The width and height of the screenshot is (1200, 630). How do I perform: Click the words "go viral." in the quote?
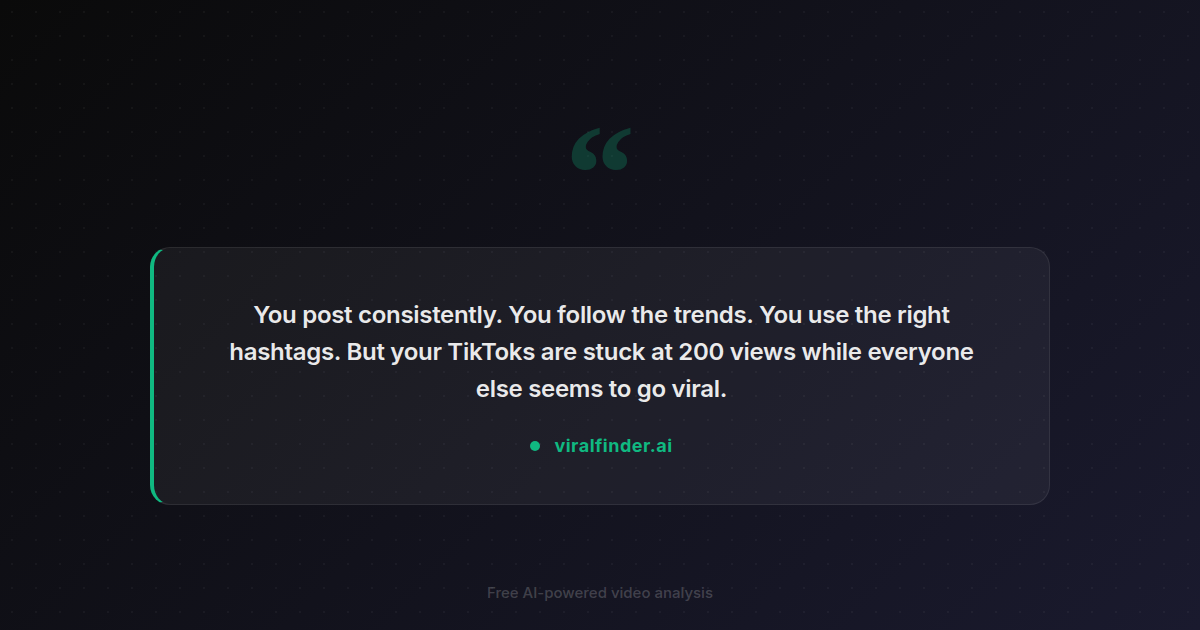[x=682, y=389]
